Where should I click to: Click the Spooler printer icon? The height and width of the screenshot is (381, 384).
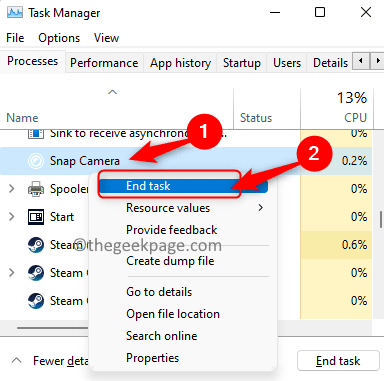click(36, 189)
